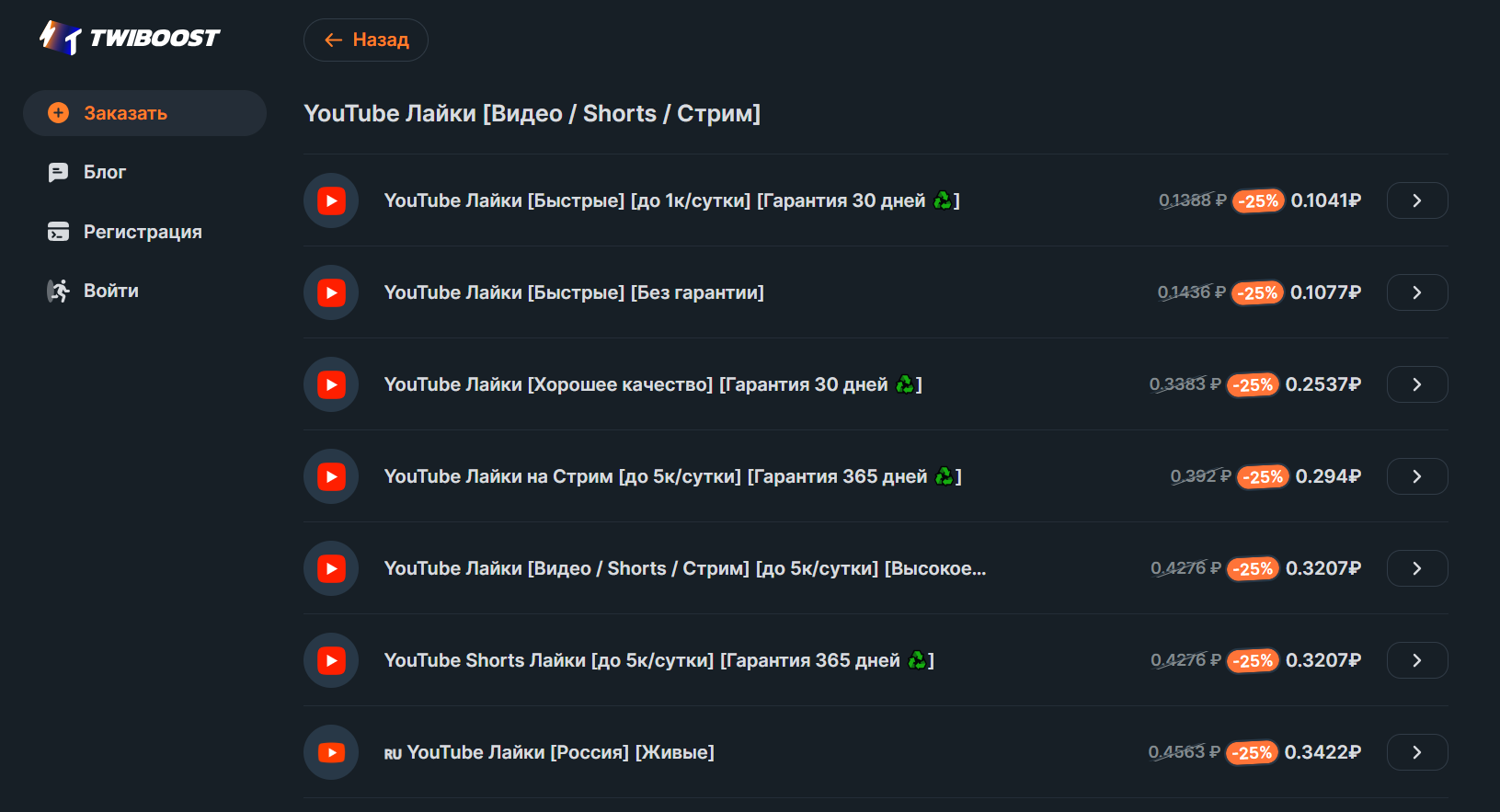The image size is (1500, 812).
Task: Click YouTube icon for Лайки [Быстрые] [Без гарантии]
Action: pyautogui.click(x=331, y=292)
